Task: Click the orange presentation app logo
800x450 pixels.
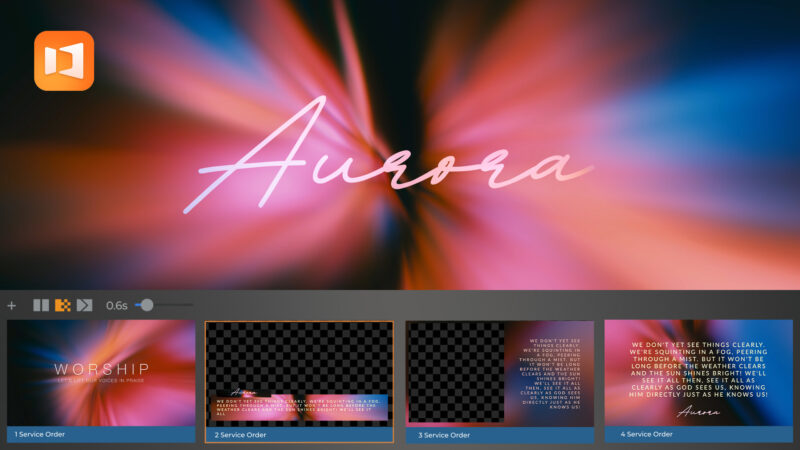Action: point(64,61)
